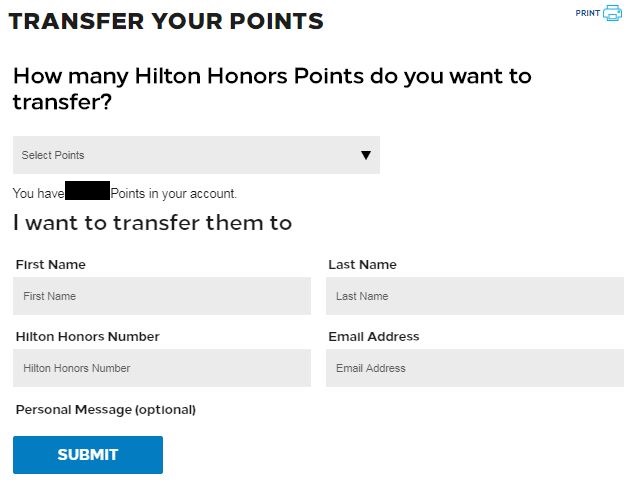Click the 'You have' text before the balance
This screenshot has width=637, height=487.
pyautogui.click(x=38, y=193)
